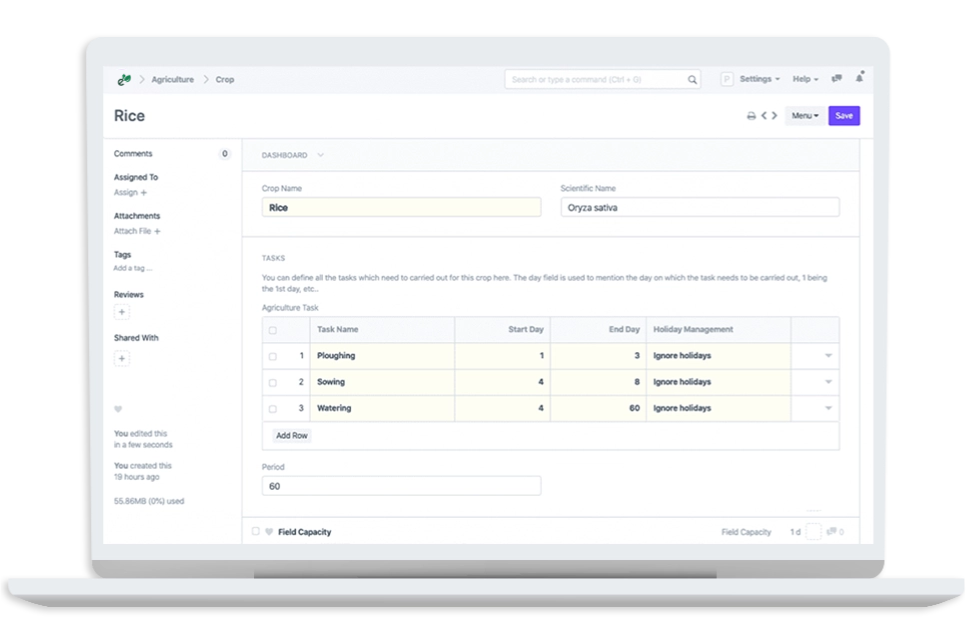966x619 pixels.
Task: Click Sowing row Ignore holidays cell
Action: pyautogui.click(x=718, y=382)
